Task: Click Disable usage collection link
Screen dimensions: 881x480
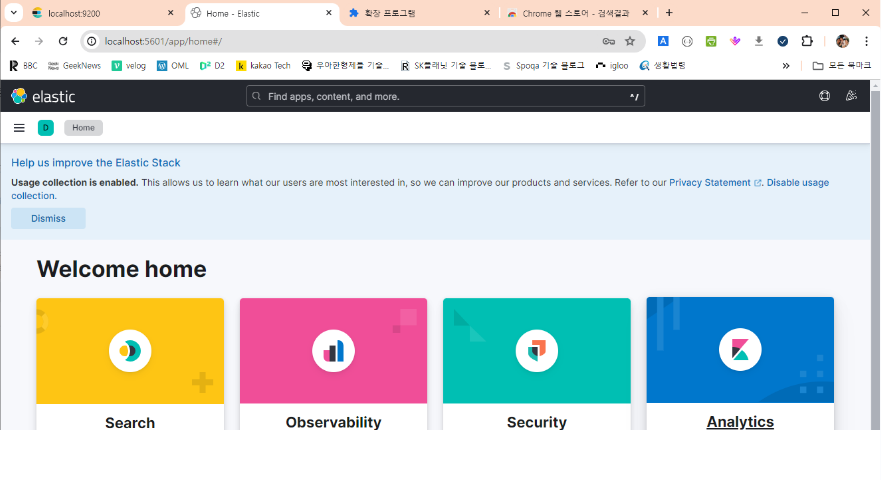Action: [x=798, y=183]
